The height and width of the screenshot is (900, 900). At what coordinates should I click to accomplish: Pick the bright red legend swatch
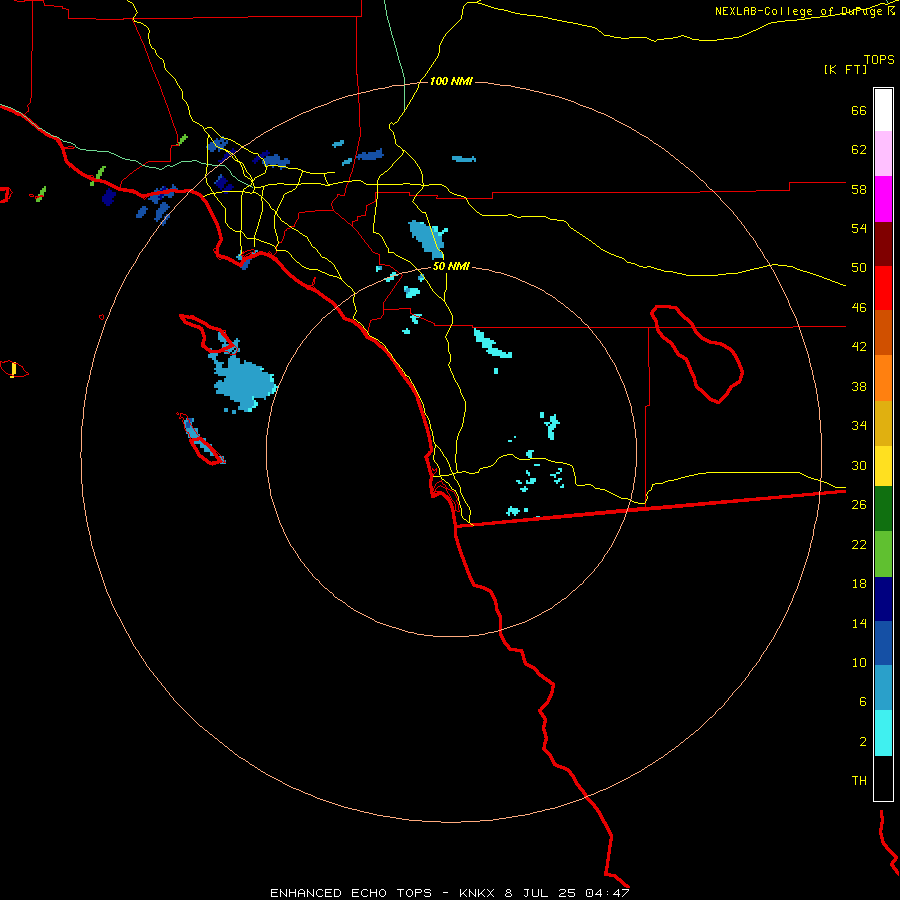coord(883,288)
